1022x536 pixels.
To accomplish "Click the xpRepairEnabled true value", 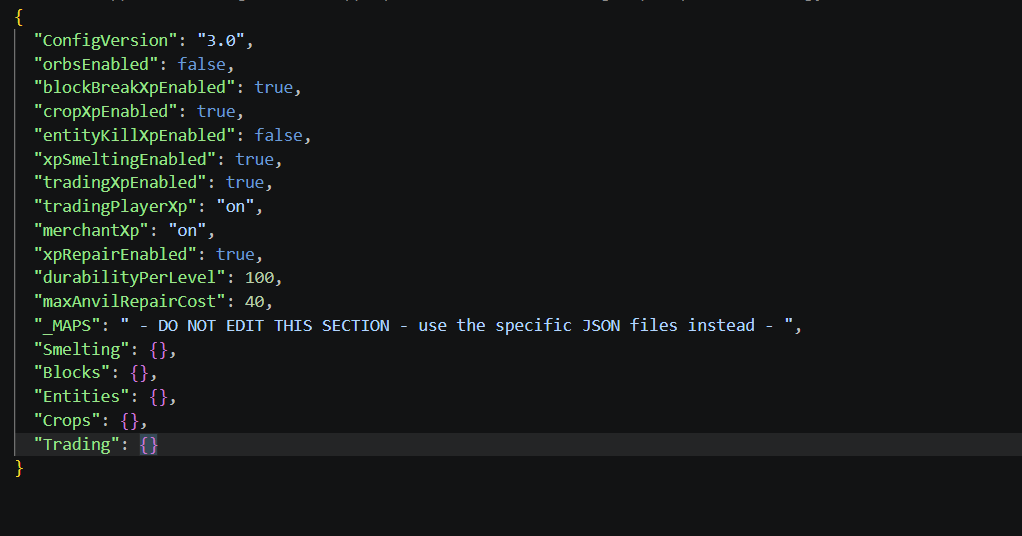I will tap(235, 254).
